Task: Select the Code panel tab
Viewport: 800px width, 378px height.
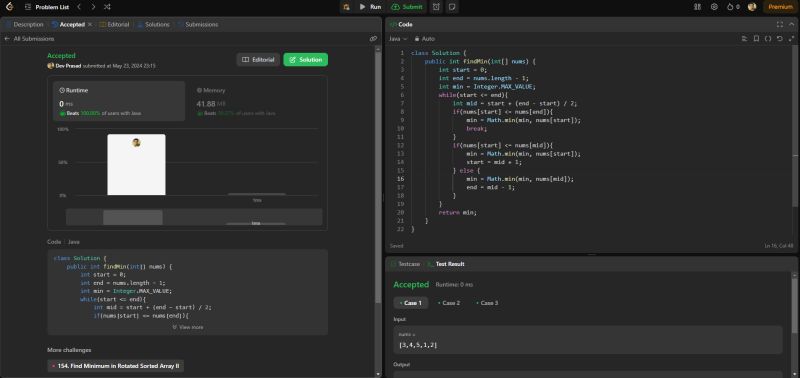Action: coord(402,24)
